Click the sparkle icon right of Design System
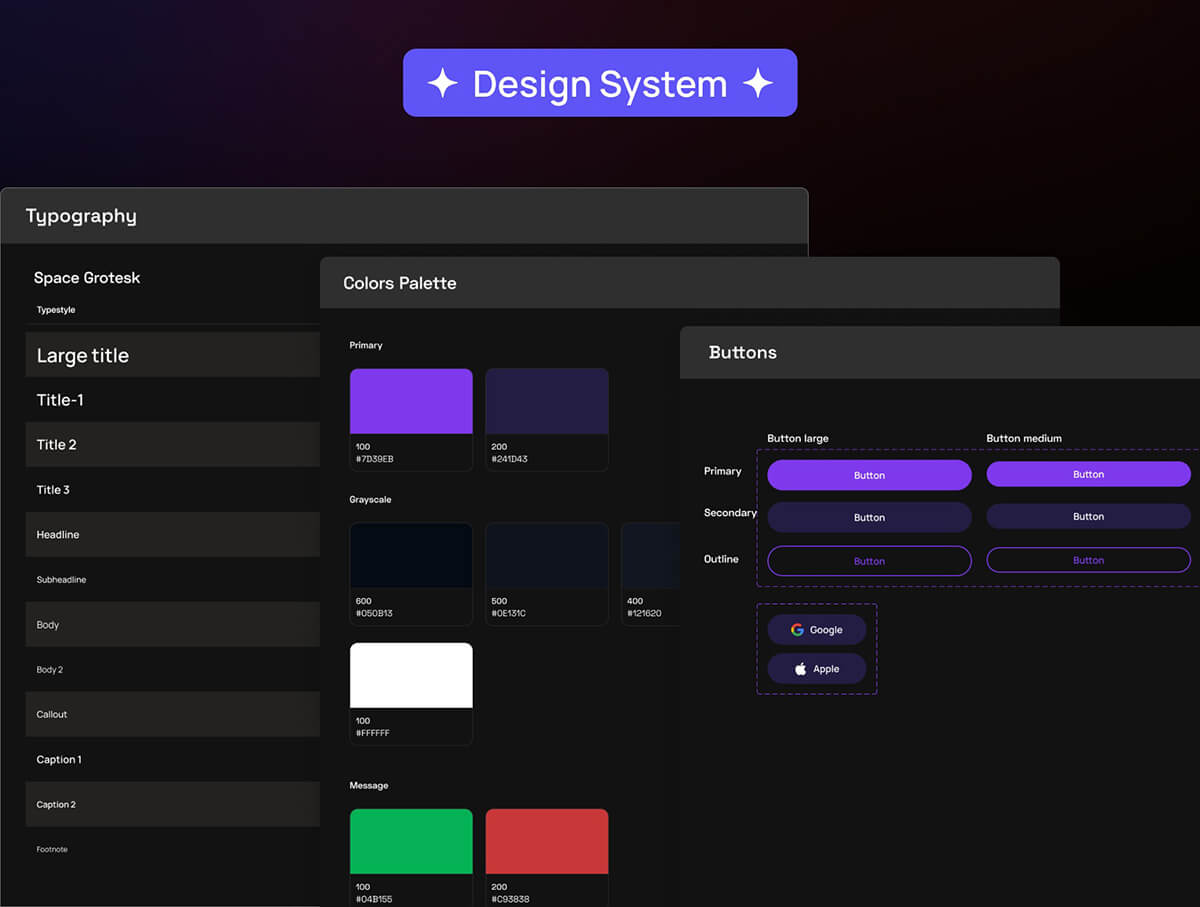Screen dimensions: 1200x907 tap(758, 83)
